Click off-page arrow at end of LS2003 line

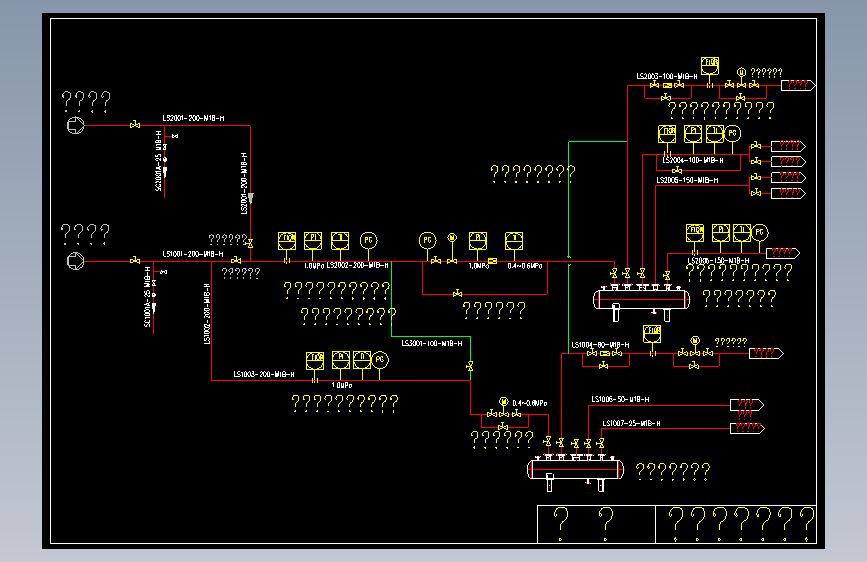click(798, 85)
